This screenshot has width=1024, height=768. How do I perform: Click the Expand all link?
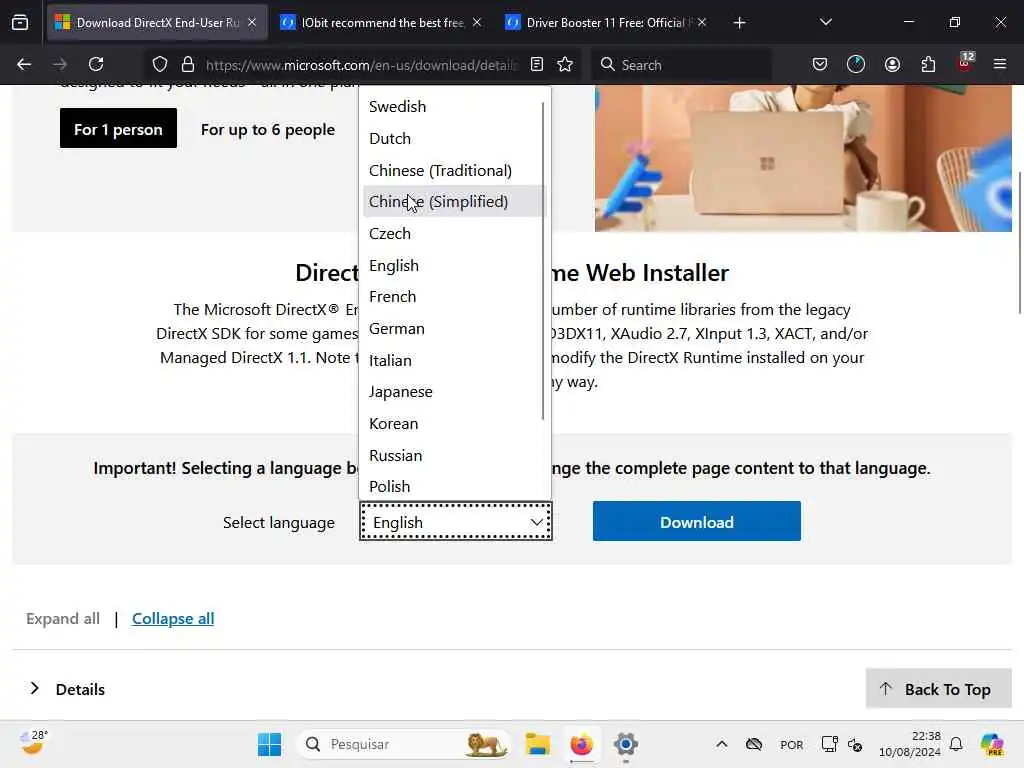(63, 618)
